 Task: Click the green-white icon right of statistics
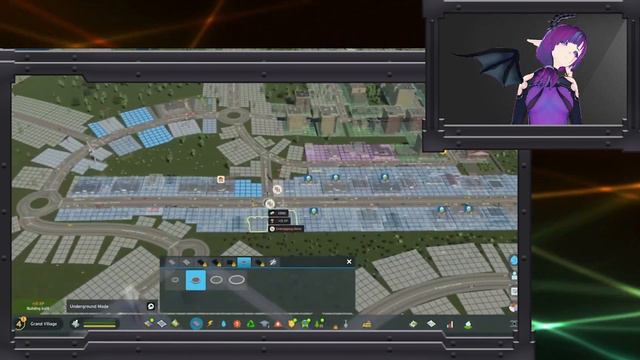pyautogui.click(x=468, y=324)
